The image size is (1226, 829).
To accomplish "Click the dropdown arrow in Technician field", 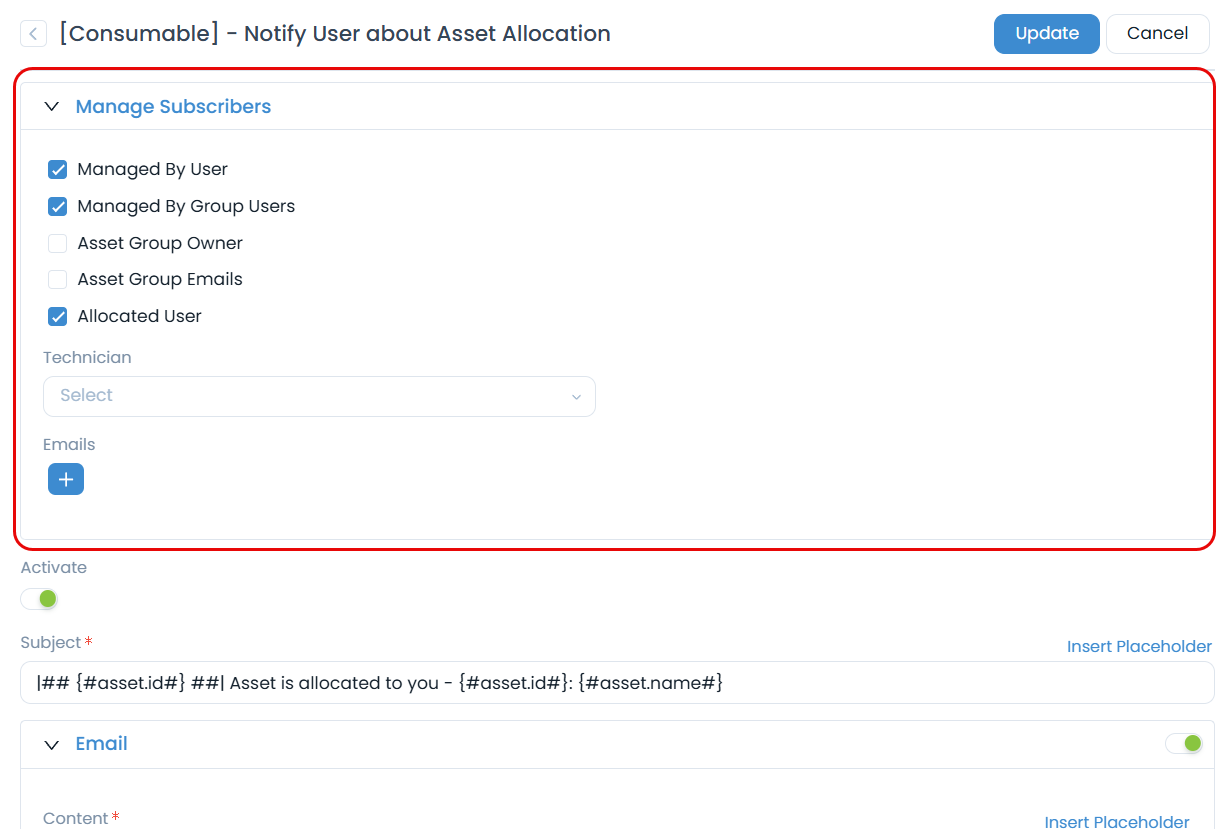I will click(576, 397).
